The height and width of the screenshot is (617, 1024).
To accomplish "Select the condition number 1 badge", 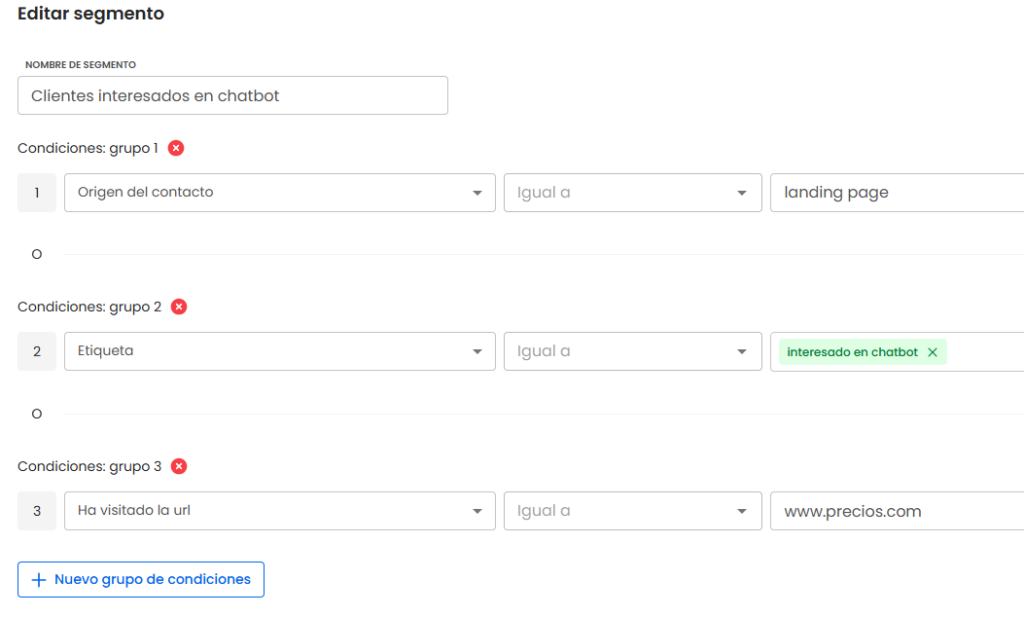I will pos(37,193).
